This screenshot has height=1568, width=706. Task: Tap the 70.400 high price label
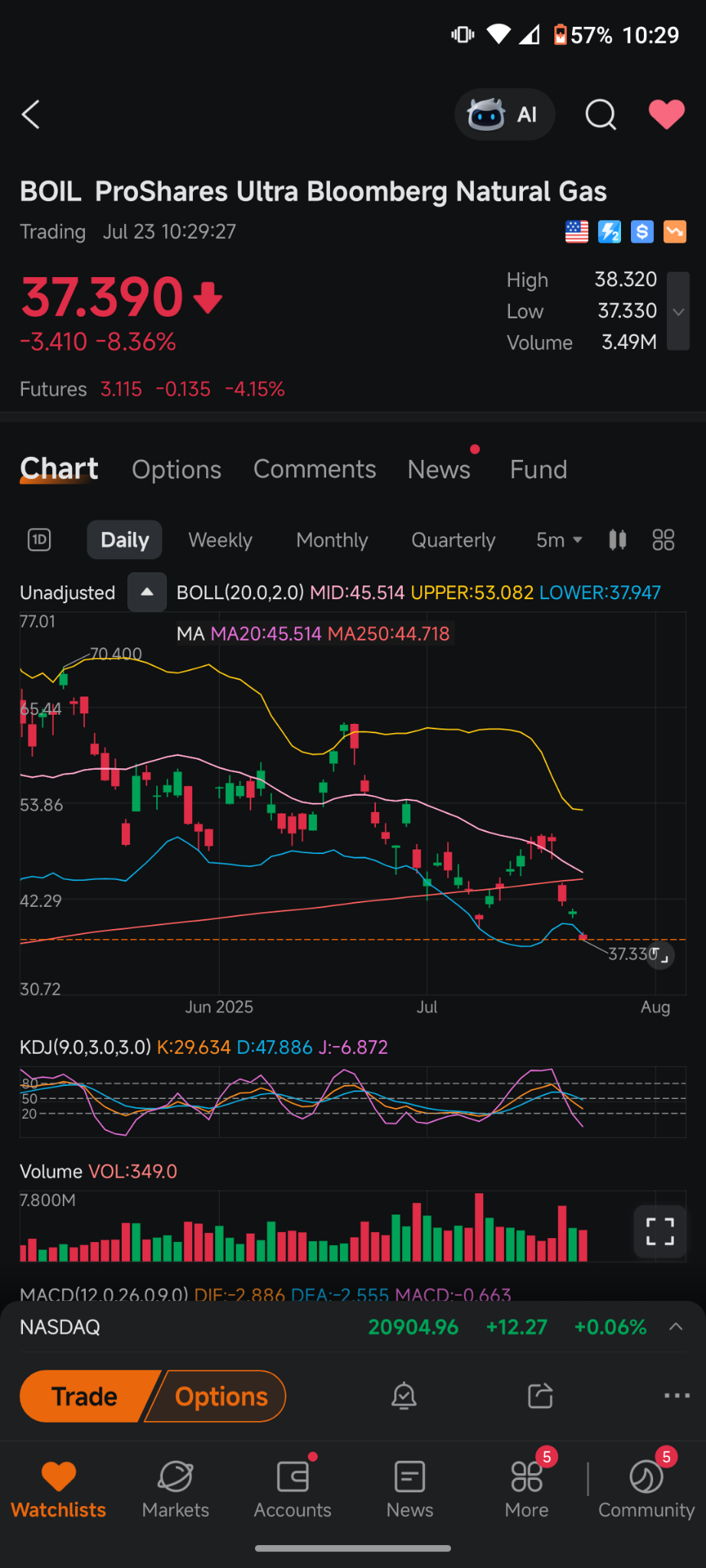[116, 654]
